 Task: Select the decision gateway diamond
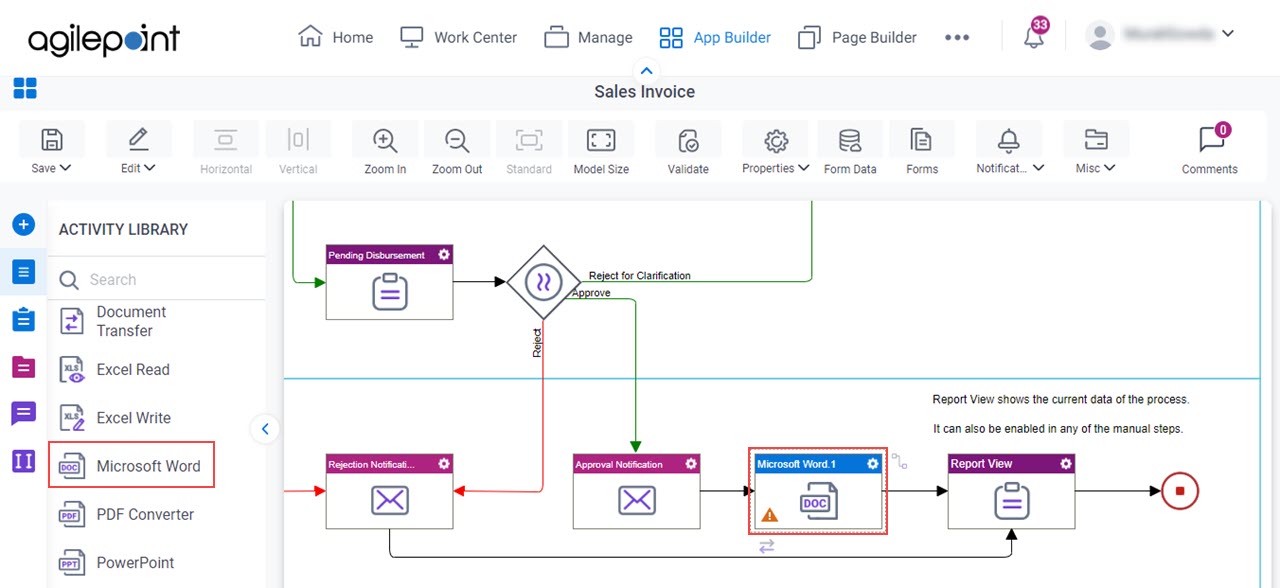click(x=543, y=282)
